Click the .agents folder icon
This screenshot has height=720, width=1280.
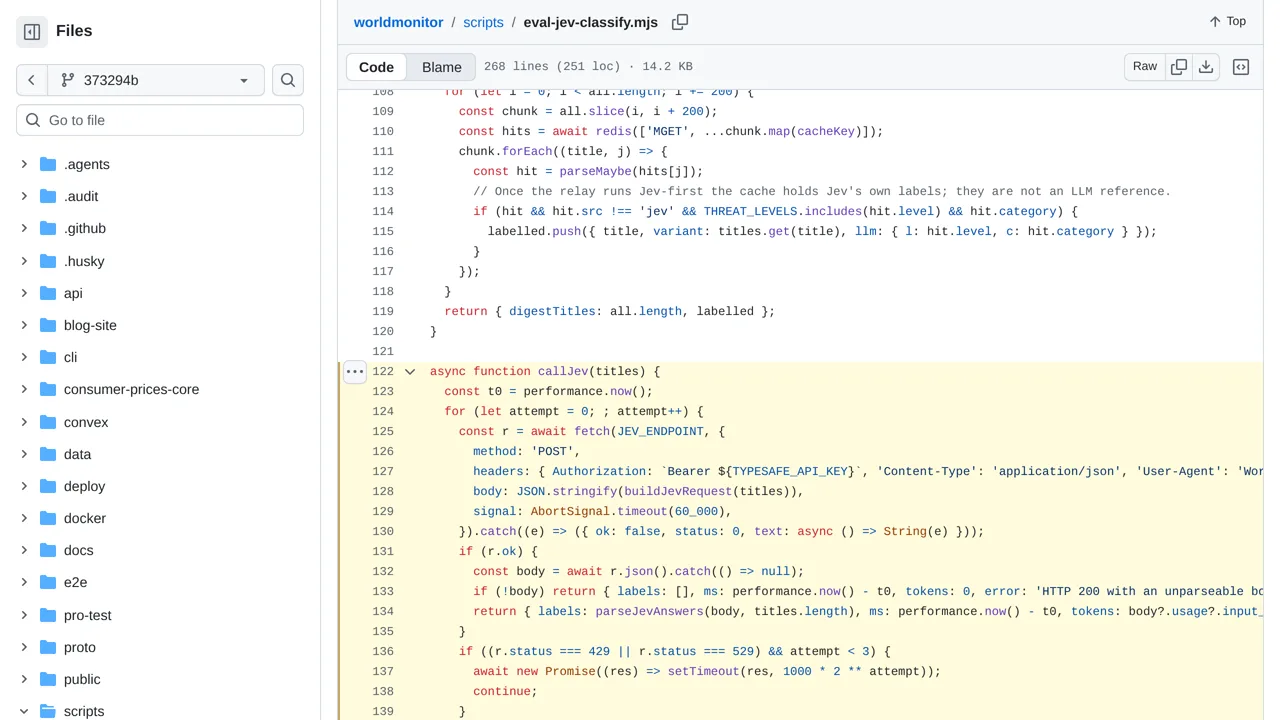coord(48,164)
